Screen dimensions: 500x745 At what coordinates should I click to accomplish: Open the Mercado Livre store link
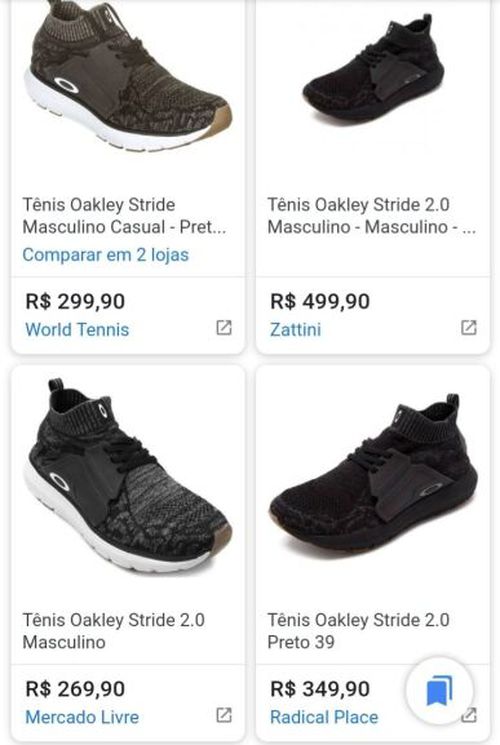tap(82, 717)
